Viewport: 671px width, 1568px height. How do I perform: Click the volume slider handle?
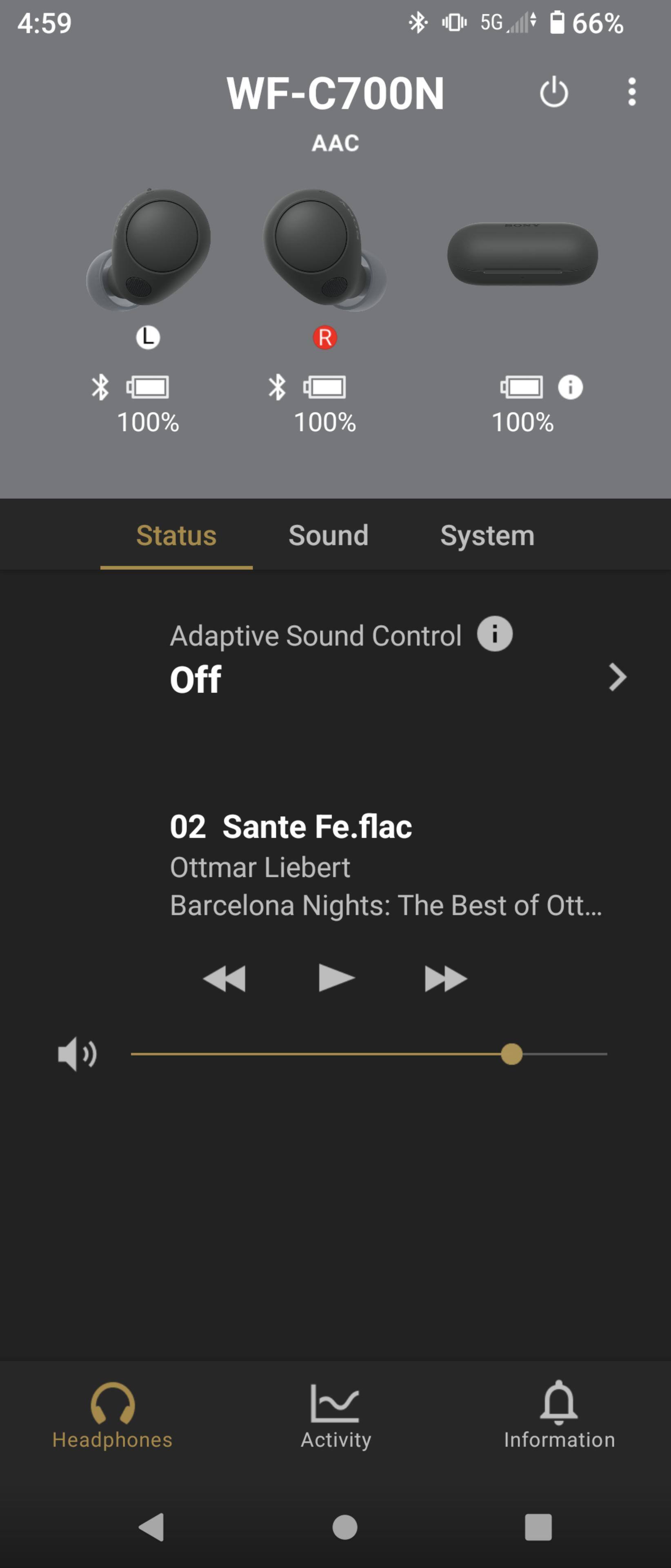(x=511, y=1053)
